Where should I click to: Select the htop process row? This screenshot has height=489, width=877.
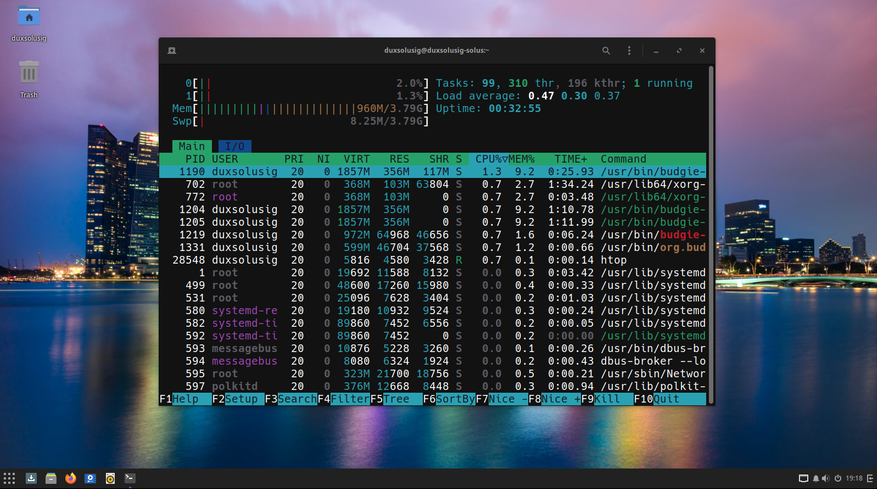coord(432,260)
